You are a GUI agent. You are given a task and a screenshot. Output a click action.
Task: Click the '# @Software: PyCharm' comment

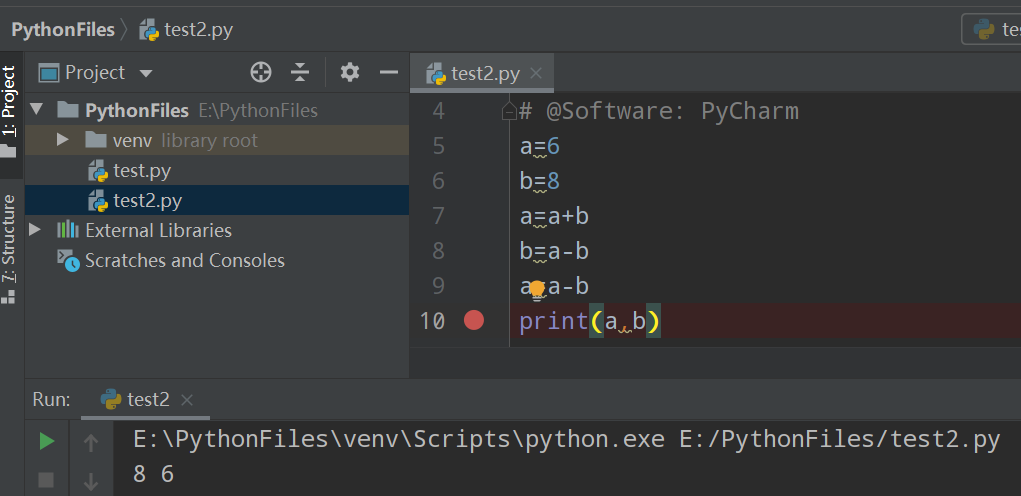click(x=659, y=111)
